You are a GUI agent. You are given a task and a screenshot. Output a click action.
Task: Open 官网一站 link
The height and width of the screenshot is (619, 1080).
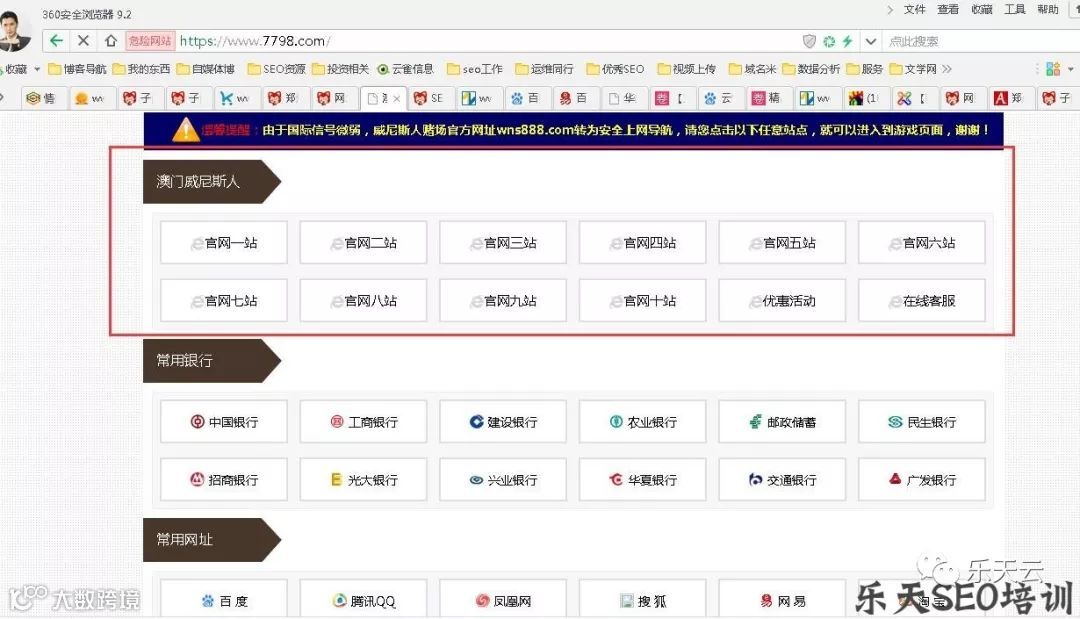tap(224, 242)
